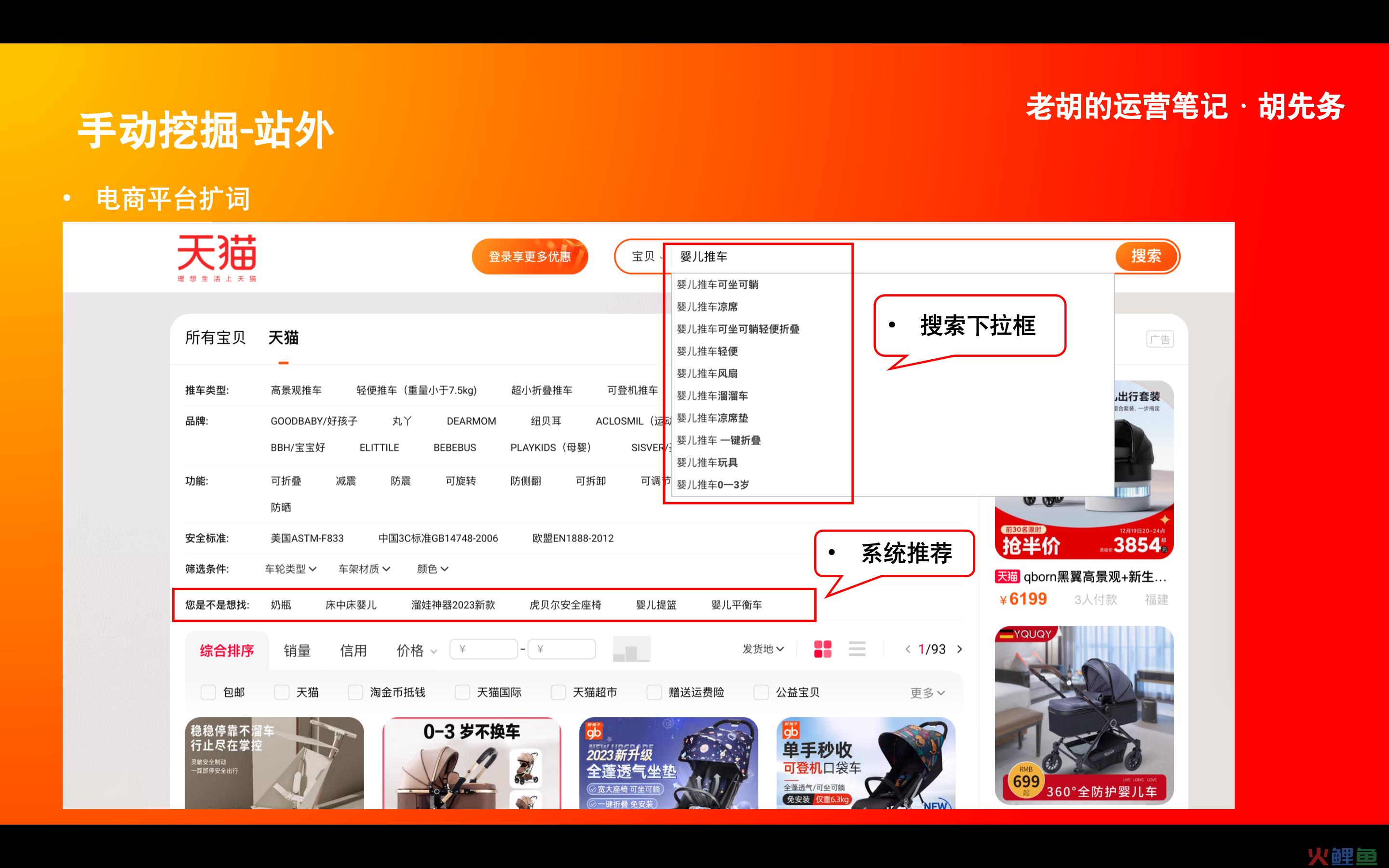Select the 天猫 results tab
The height and width of the screenshot is (868, 1389).
click(283, 338)
